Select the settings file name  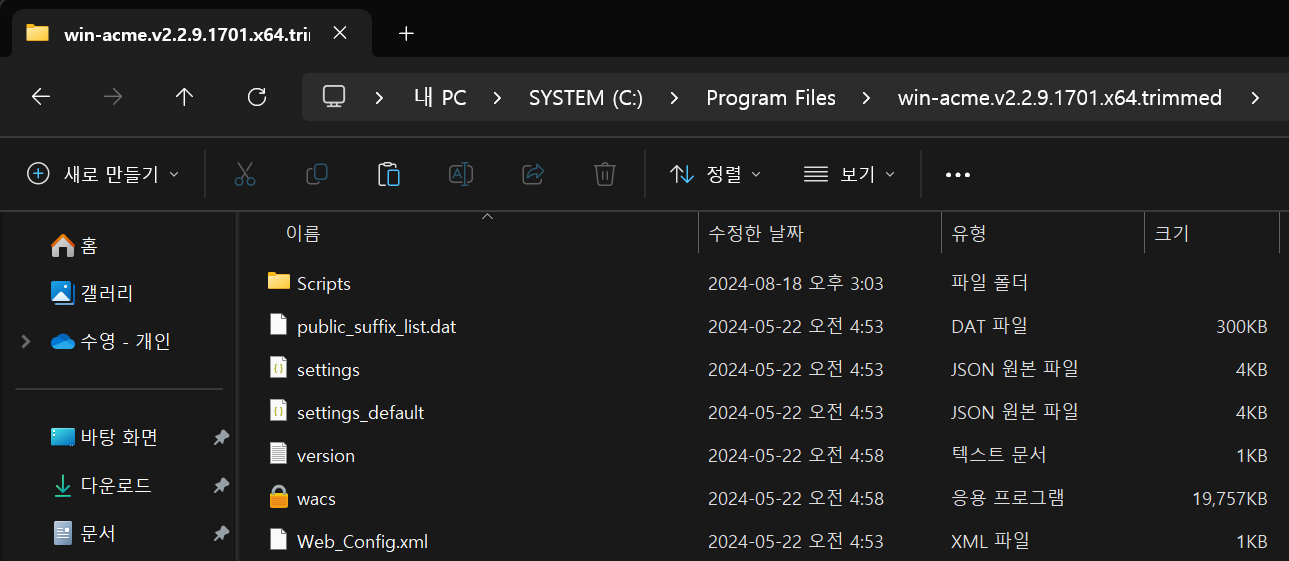point(328,370)
